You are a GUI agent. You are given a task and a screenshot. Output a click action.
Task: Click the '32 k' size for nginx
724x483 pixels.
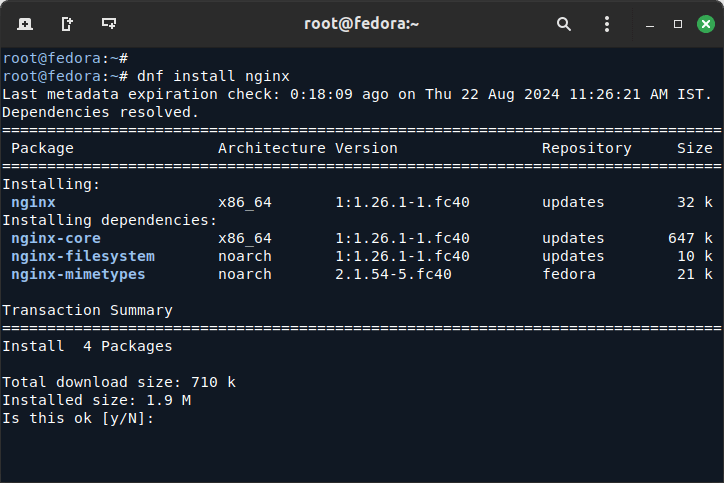[695, 202]
